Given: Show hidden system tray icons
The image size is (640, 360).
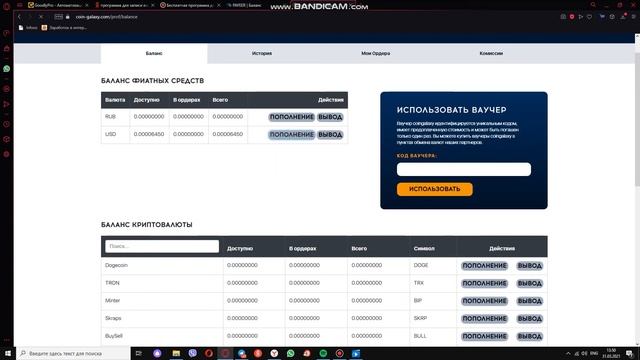Looking at the screenshot, I should click(568, 353).
